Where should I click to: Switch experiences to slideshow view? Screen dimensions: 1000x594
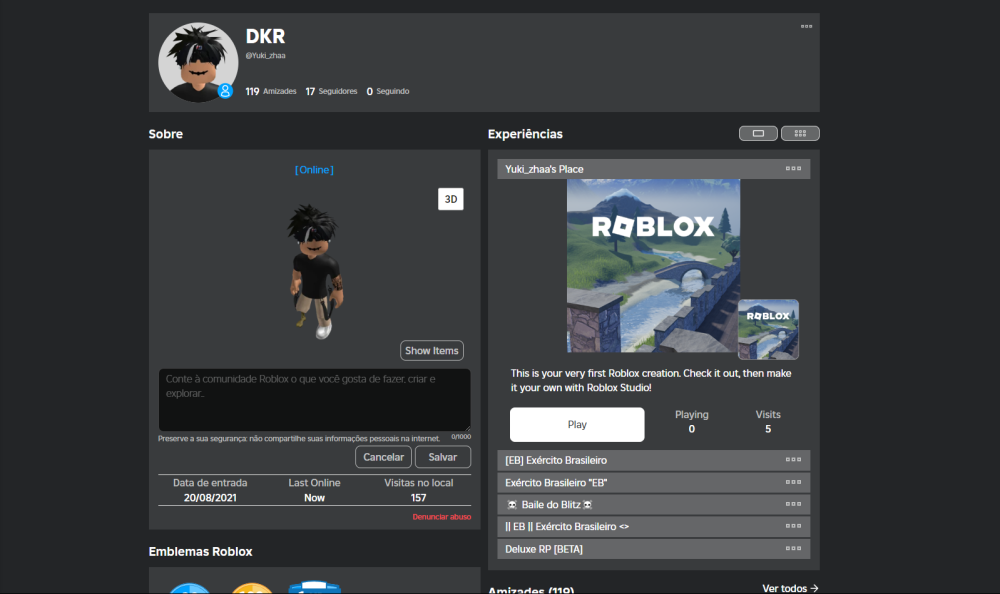pyautogui.click(x=758, y=133)
